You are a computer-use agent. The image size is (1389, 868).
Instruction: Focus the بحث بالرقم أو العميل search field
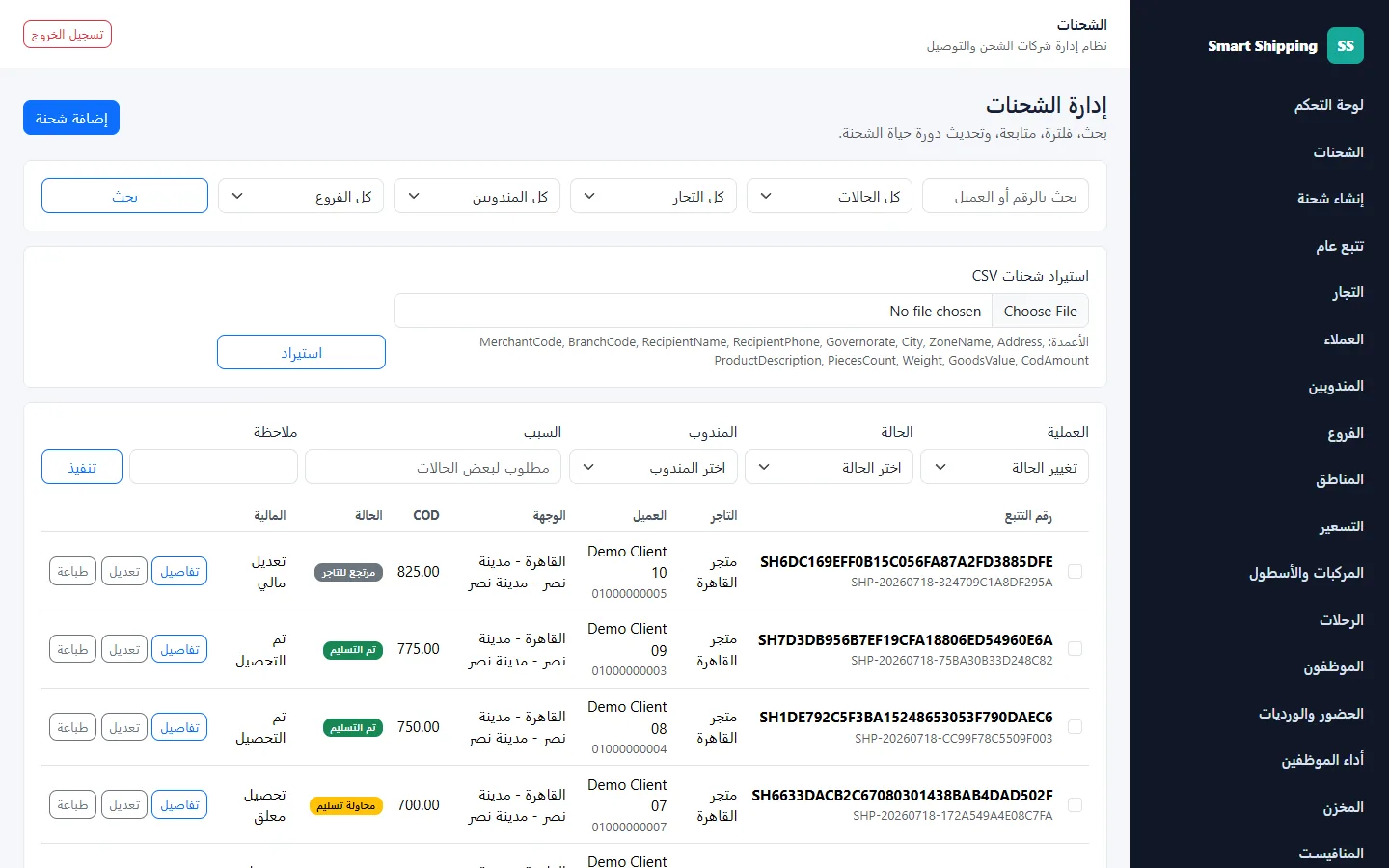coord(1005,196)
